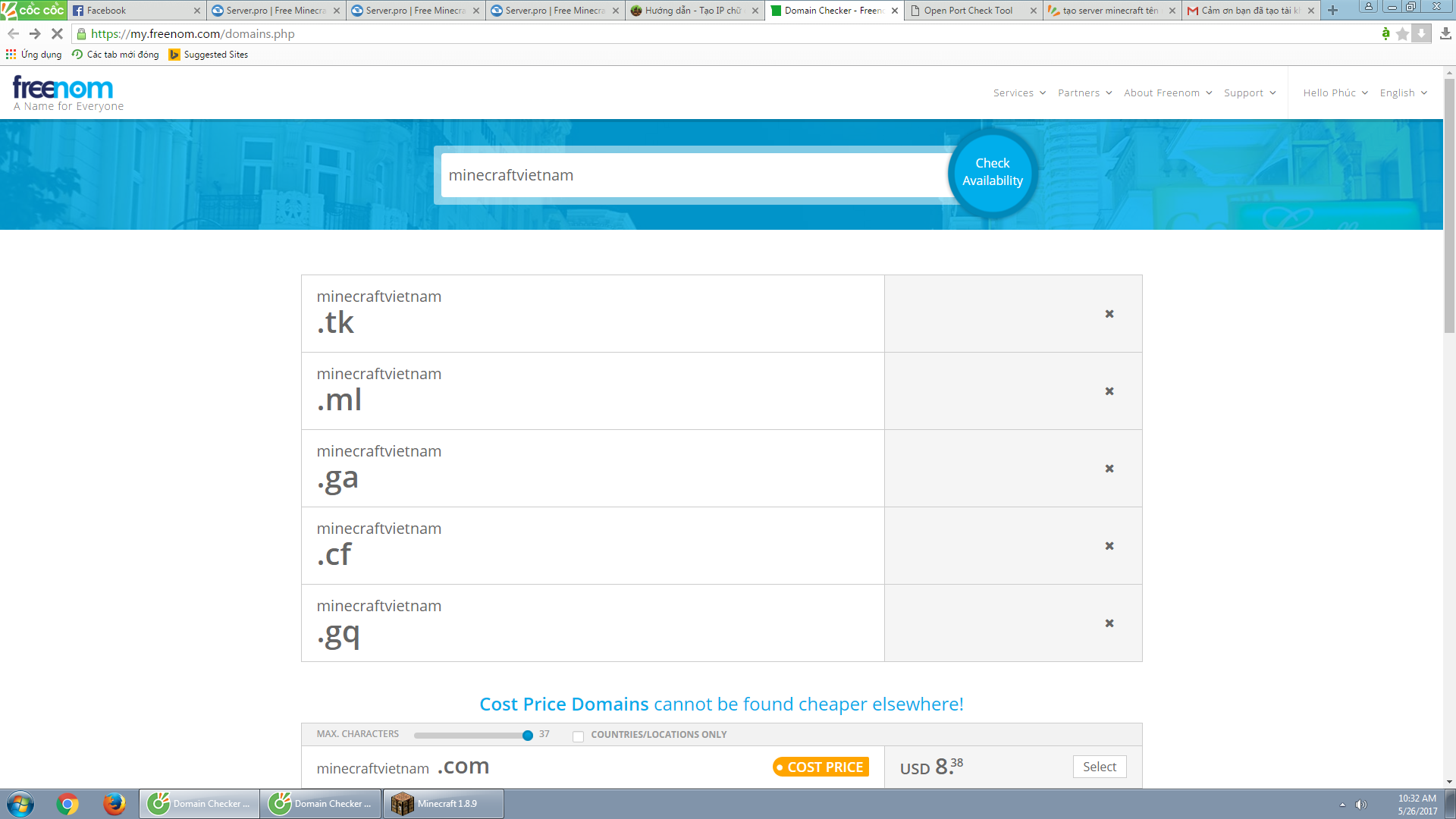Open the English language dropdown
Viewport: 1456px width, 819px height.
click(1403, 93)
